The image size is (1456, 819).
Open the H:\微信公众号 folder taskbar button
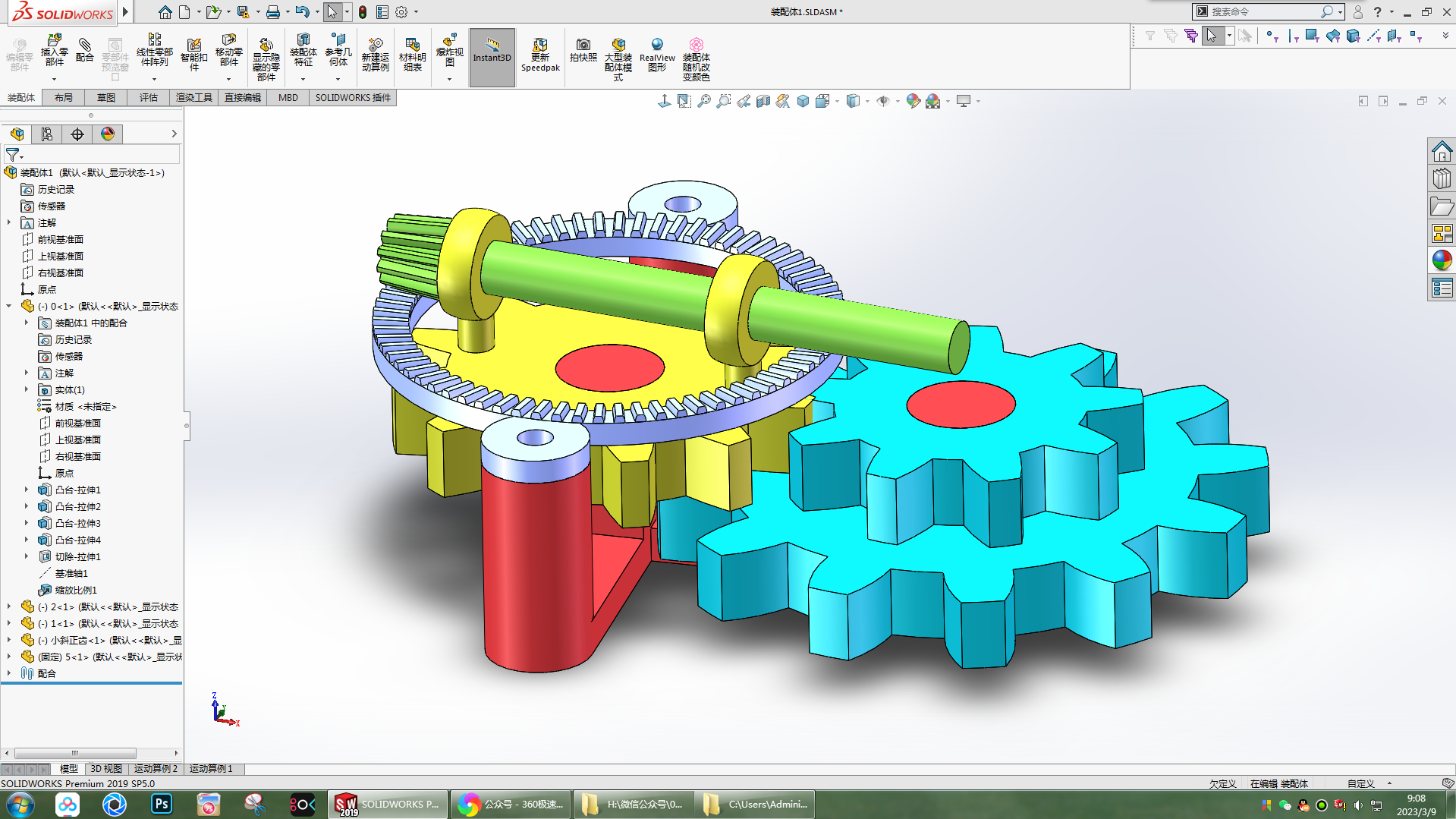click(x=632, y=804)
